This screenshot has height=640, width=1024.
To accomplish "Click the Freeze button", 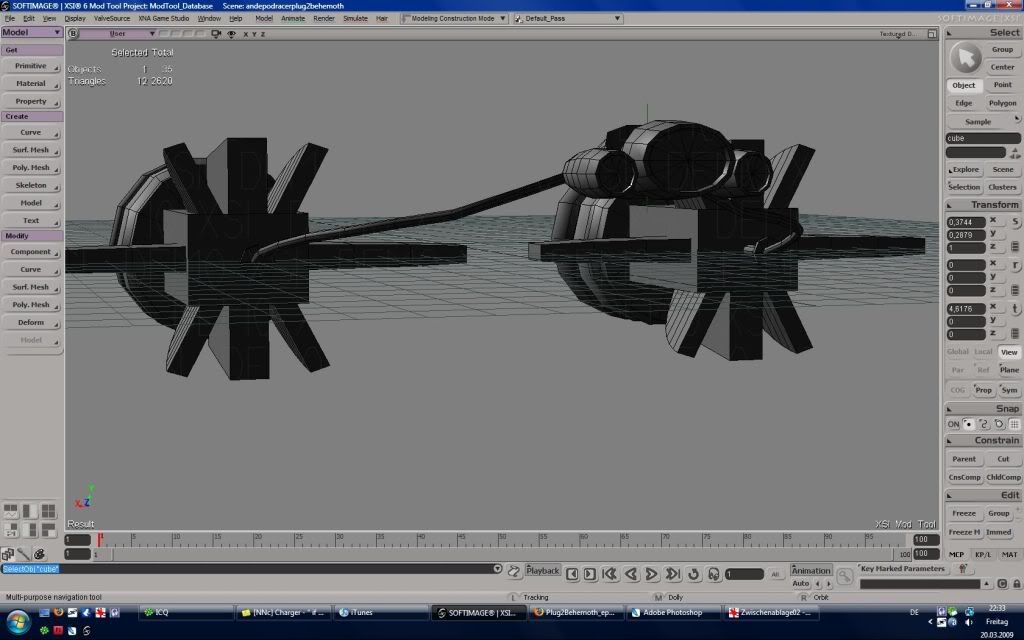I will [963, 513].
